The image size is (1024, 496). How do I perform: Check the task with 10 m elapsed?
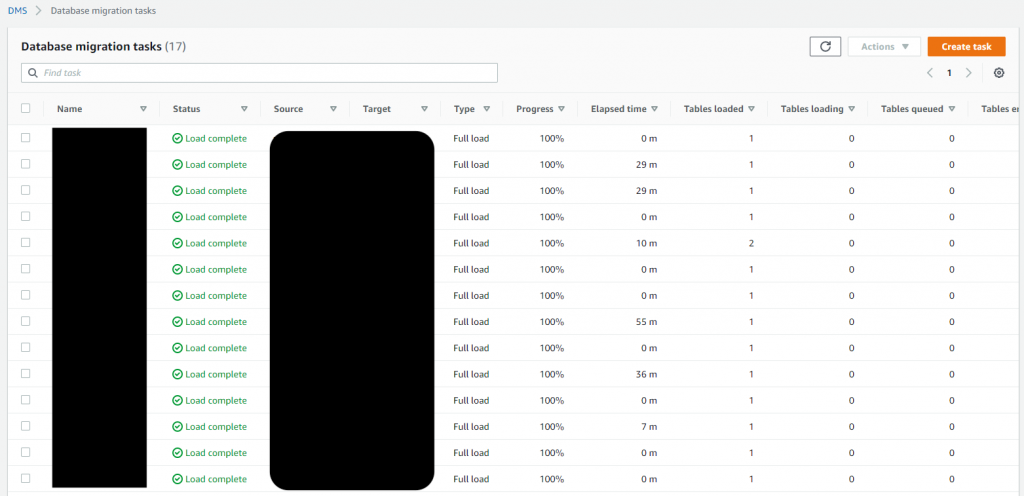point(25,242)
